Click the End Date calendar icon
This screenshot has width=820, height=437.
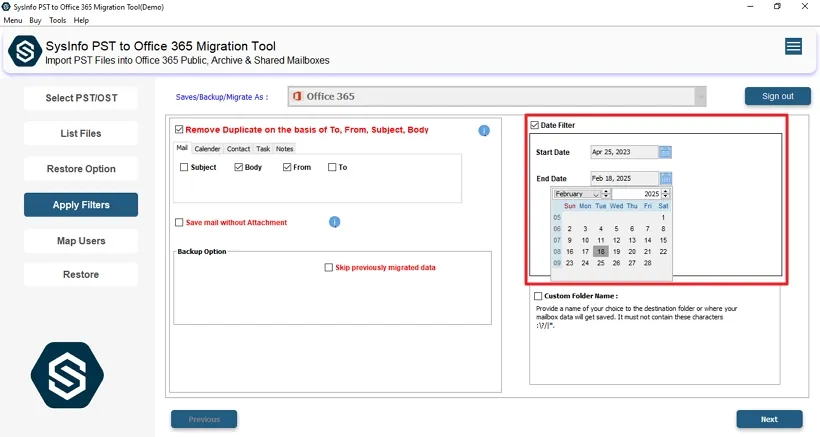[x=666, y=178]
